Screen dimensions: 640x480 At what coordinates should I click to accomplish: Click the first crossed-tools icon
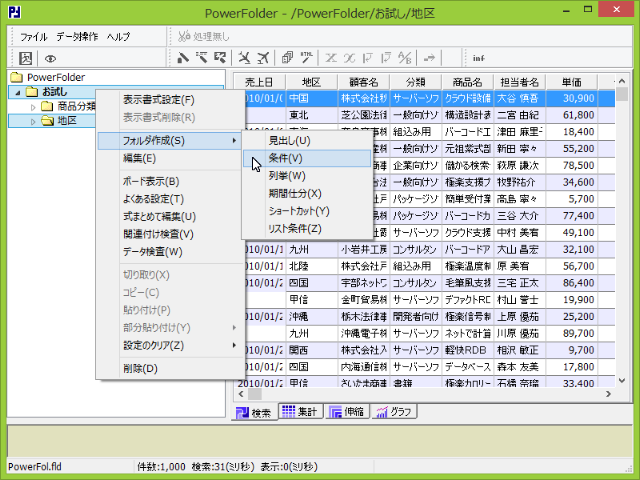coord(244,58)
